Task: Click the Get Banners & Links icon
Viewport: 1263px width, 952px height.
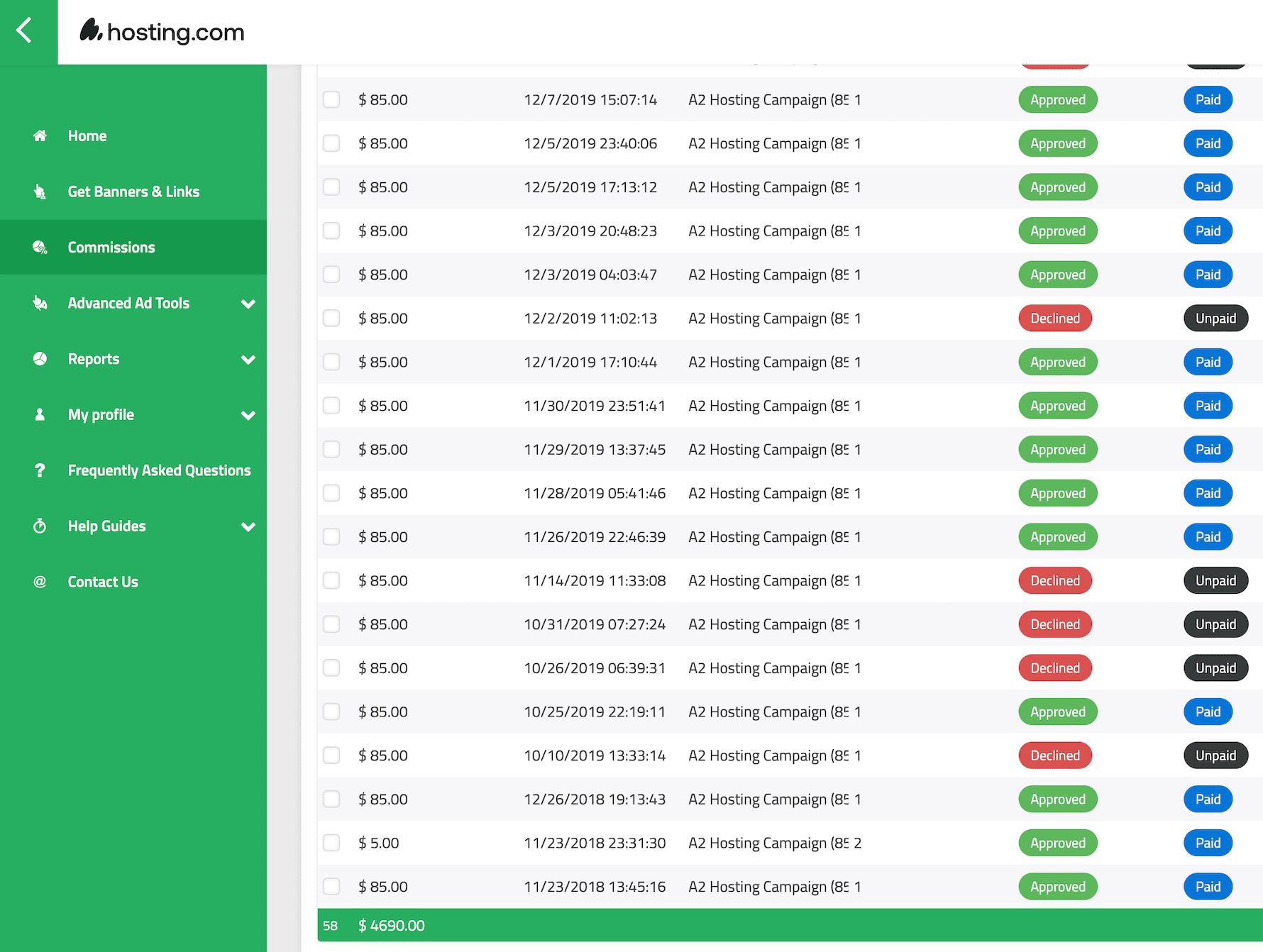Action: click(40, 192)
